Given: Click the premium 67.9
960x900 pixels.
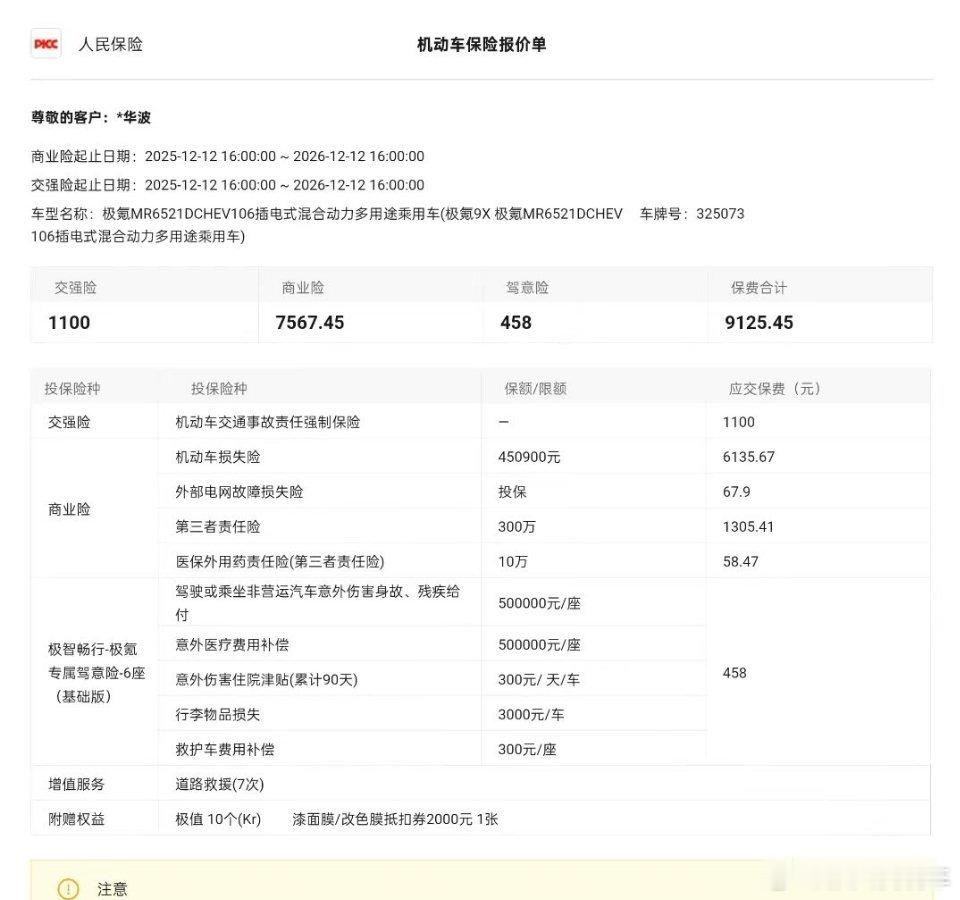Looking at the screenshot, I should pyautogui.click(x=736, y=492).
